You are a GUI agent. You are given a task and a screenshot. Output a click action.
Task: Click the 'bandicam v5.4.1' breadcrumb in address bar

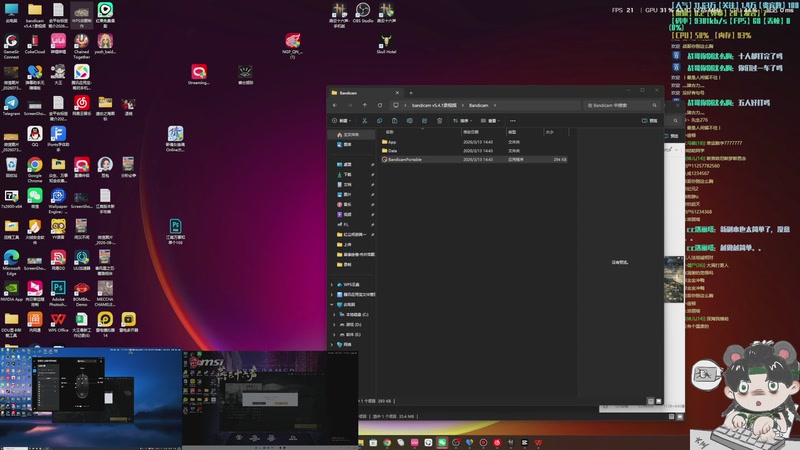(x=434, y=105)
